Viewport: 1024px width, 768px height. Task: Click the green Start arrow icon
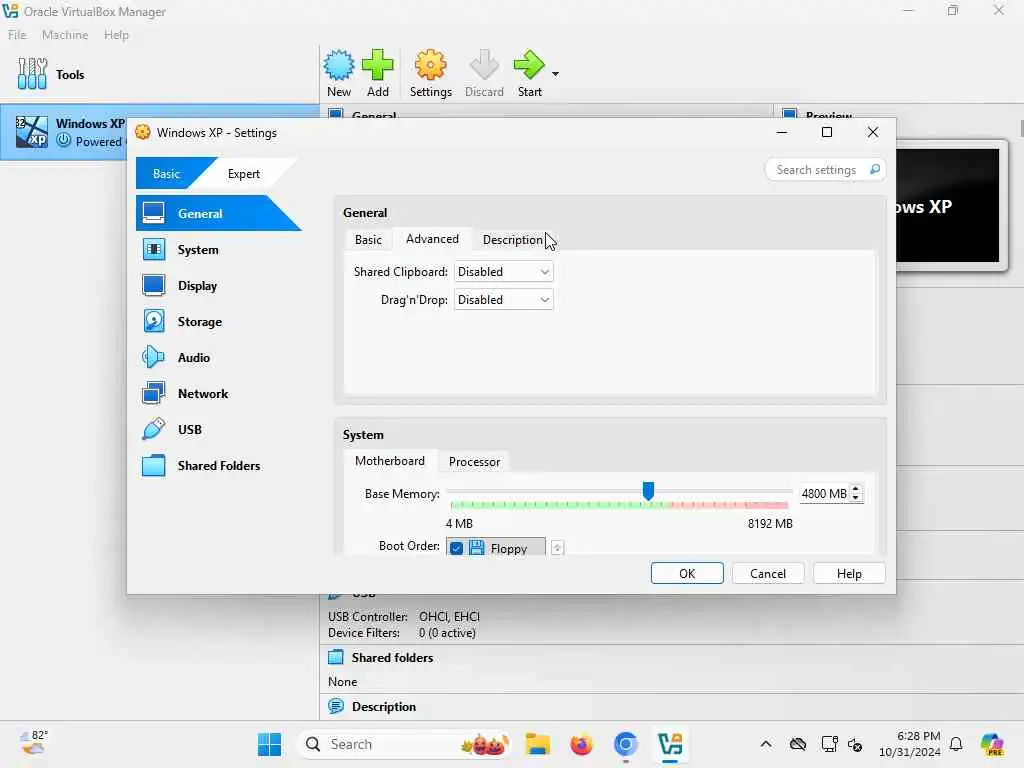point(530,65)
